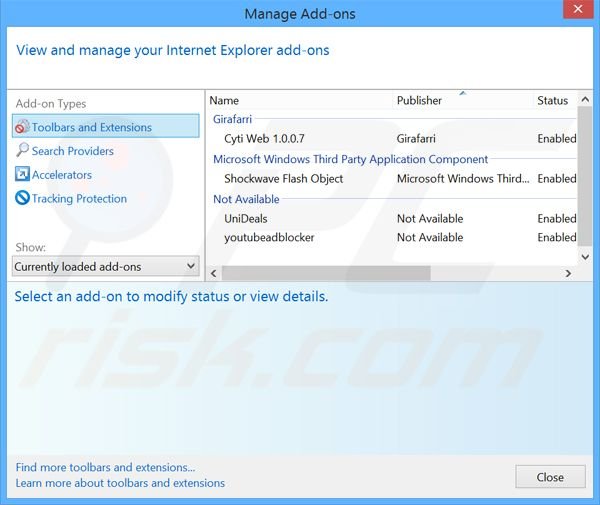Click the Close button
This screenshot has height=505, width=600.
pos(550,477)
